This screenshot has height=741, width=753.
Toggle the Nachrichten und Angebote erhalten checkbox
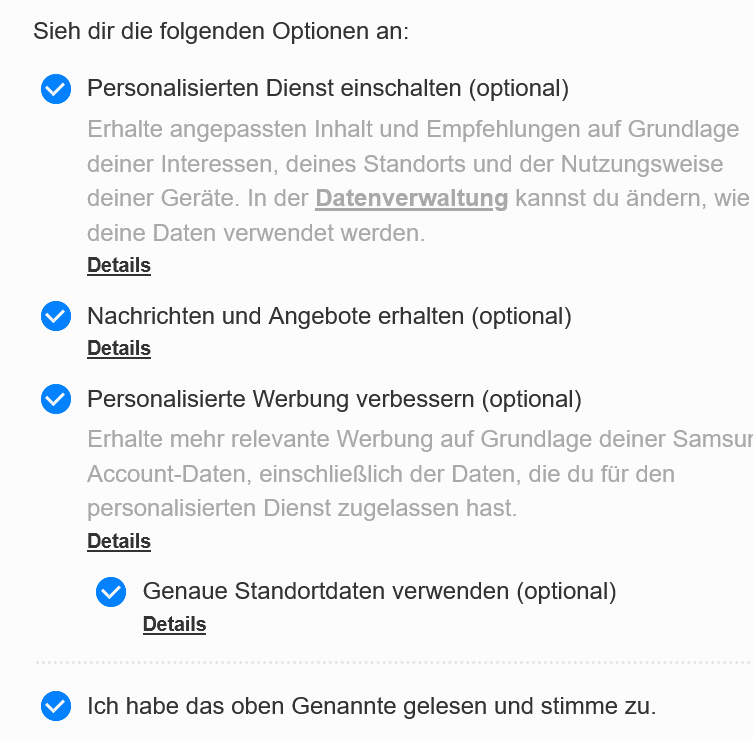click(x=56, y=317)
